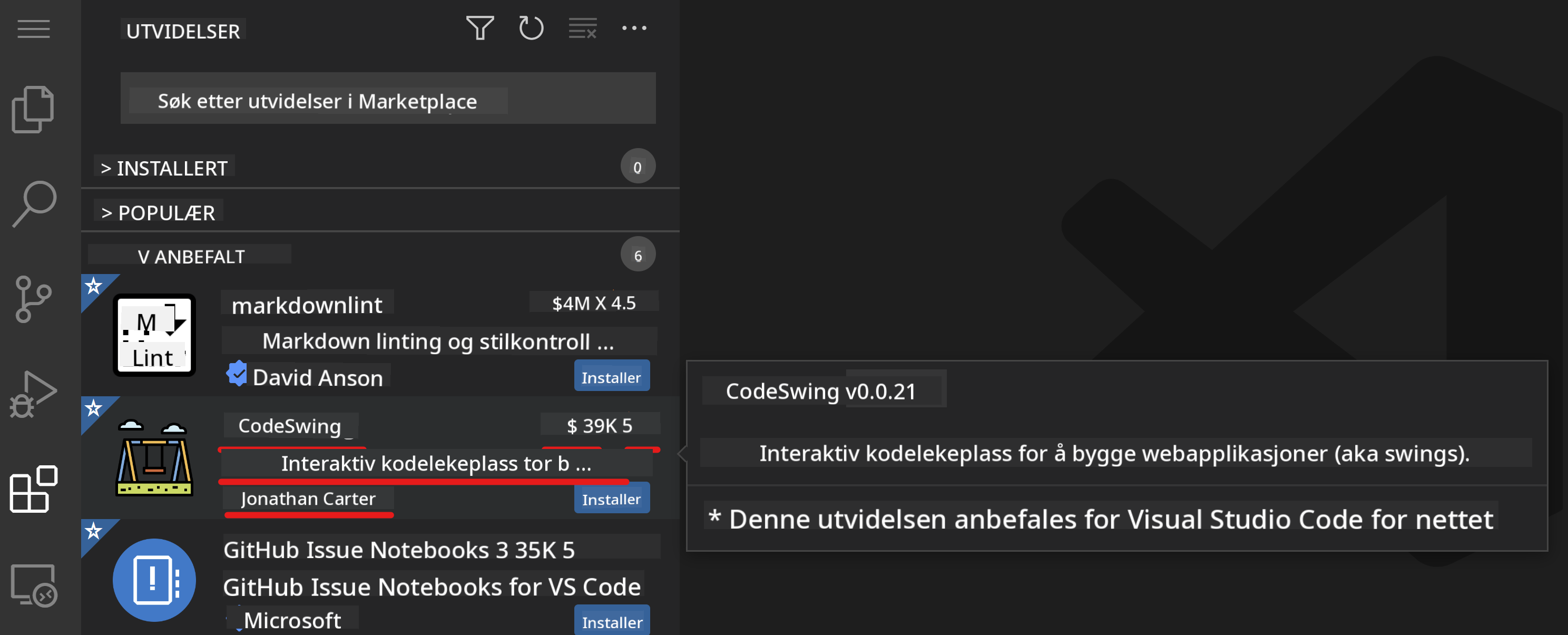This screenshot has width=1568, height=635.
Task: Open the Remote Explorer view
Action: click(x=34, y=585)
